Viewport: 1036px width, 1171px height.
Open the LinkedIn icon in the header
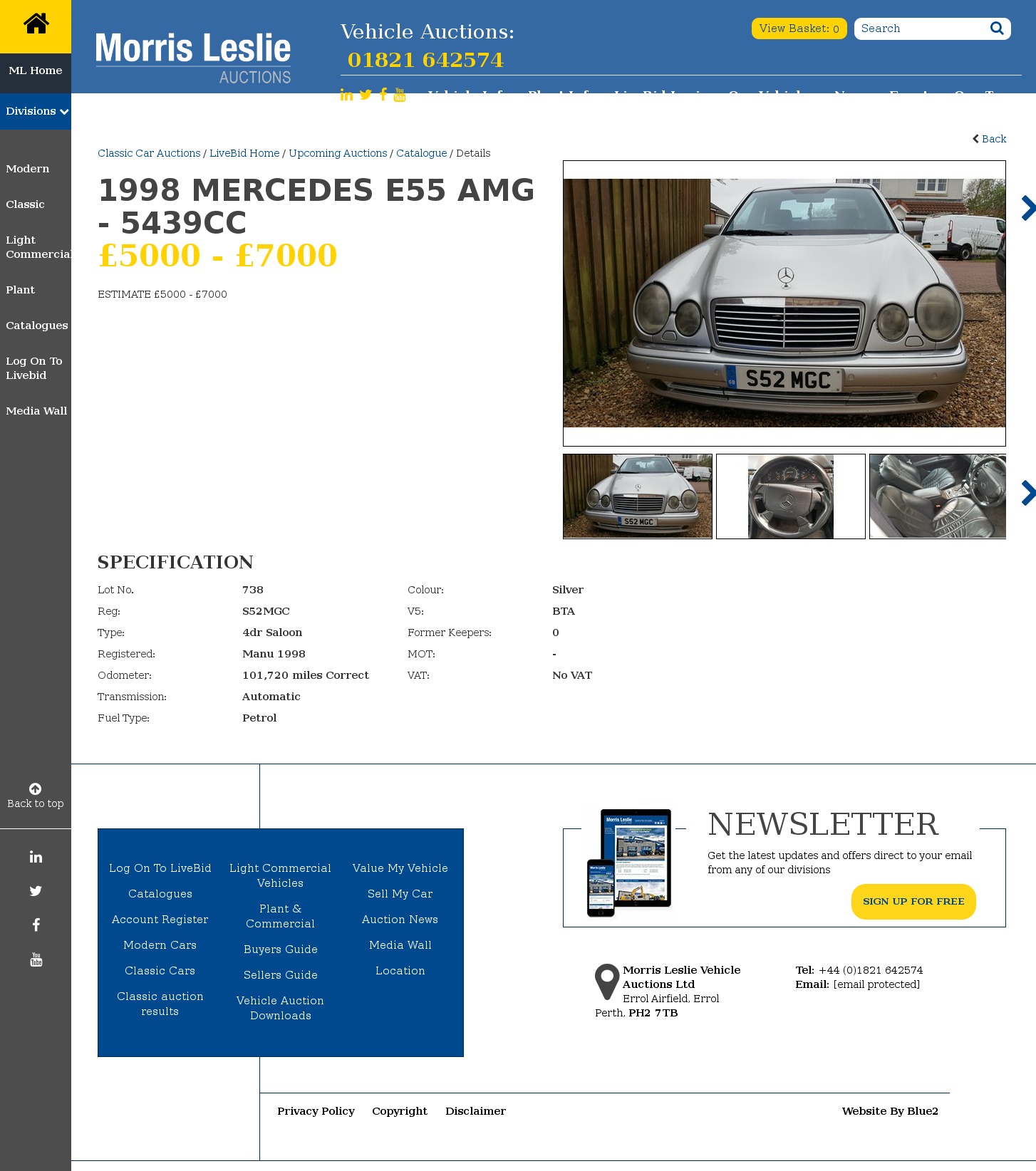346,95
